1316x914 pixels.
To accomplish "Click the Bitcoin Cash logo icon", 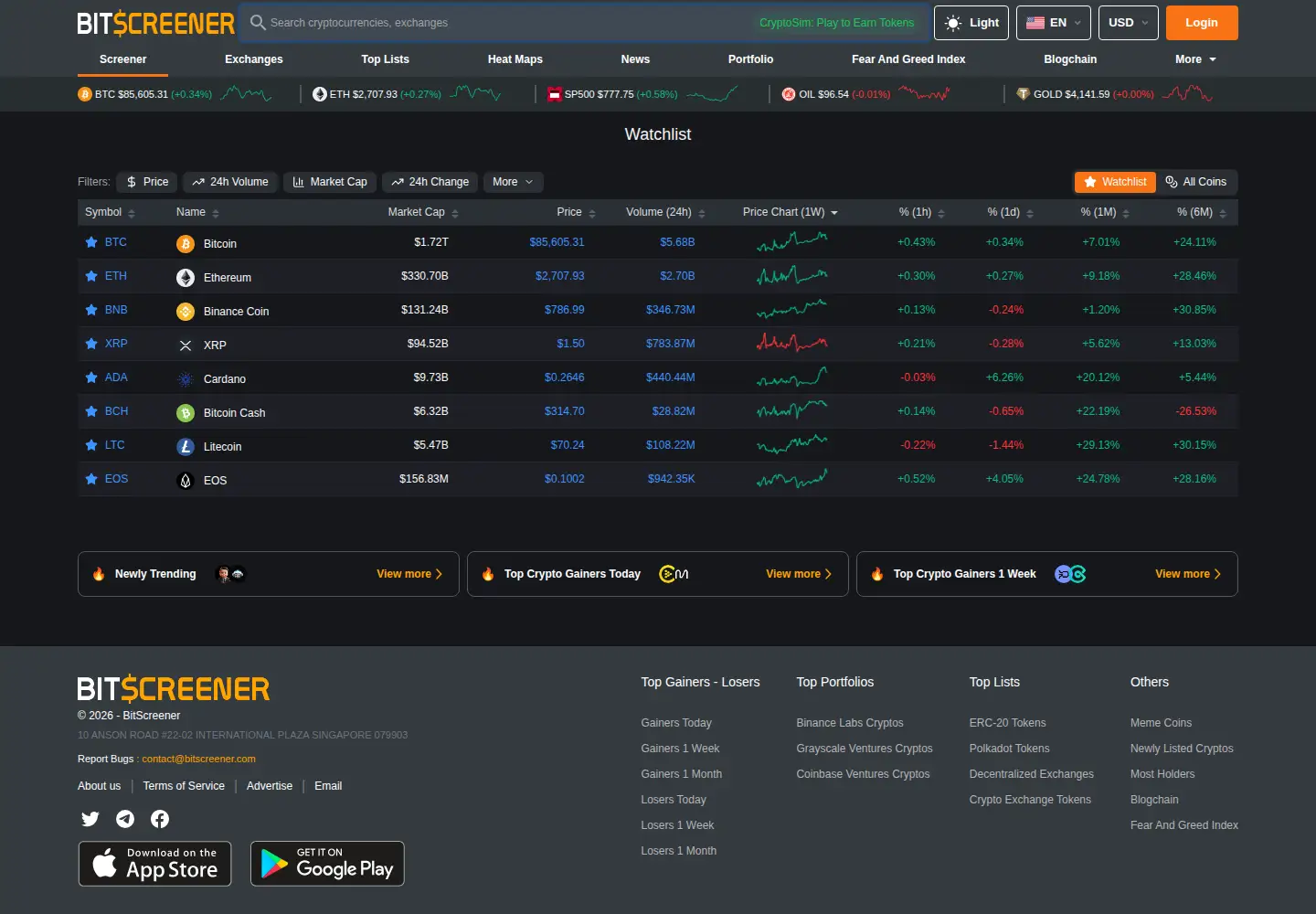I will click(x=186, y=413).
